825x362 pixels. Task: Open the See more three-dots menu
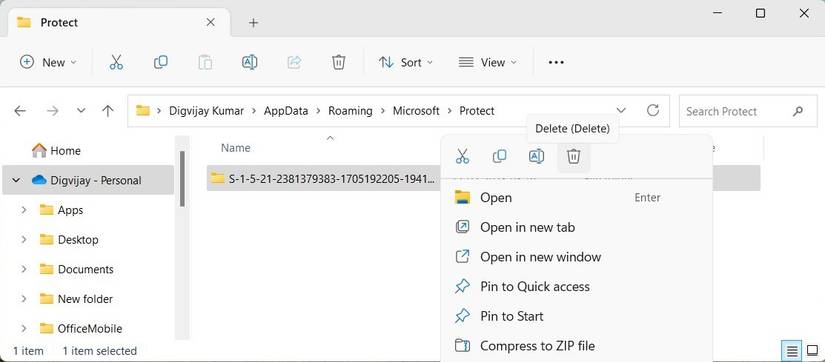556,63
